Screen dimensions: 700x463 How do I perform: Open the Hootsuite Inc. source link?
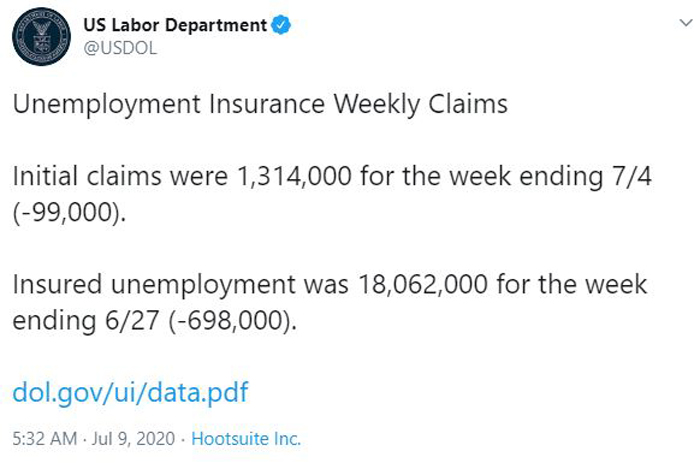coord(246,438)
